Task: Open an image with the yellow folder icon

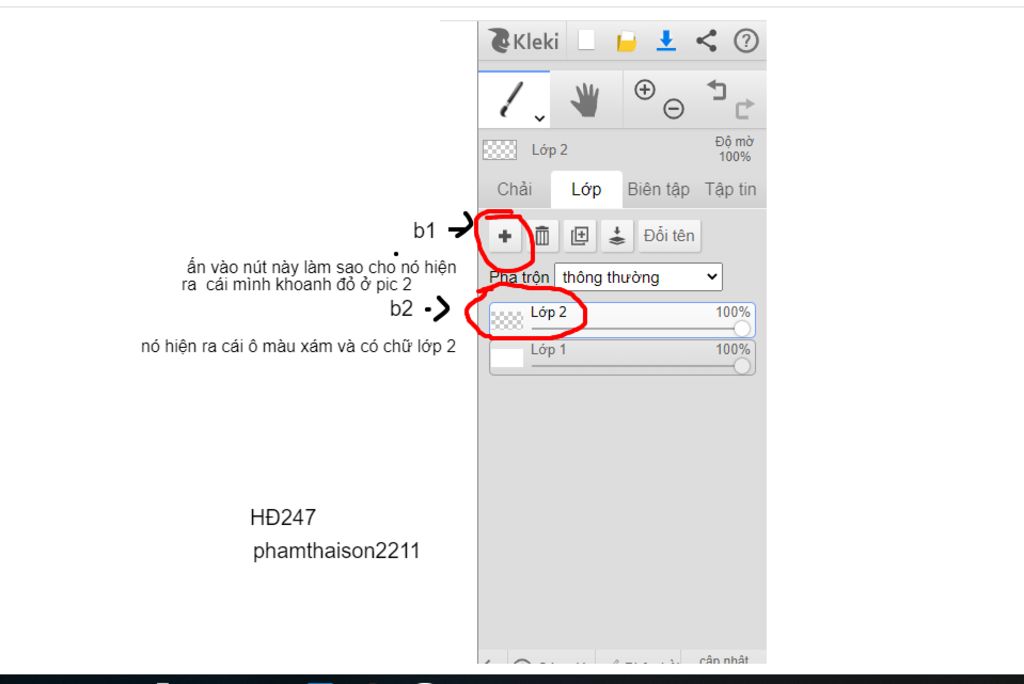Action: 626,42
